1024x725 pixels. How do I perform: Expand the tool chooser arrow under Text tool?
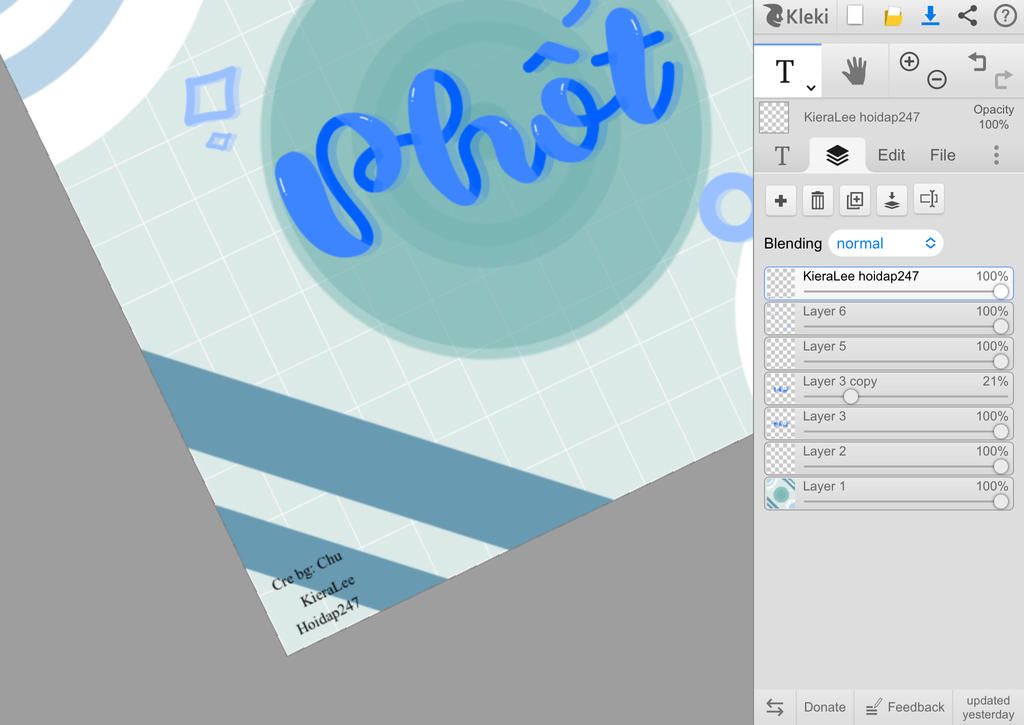point(810,88)
